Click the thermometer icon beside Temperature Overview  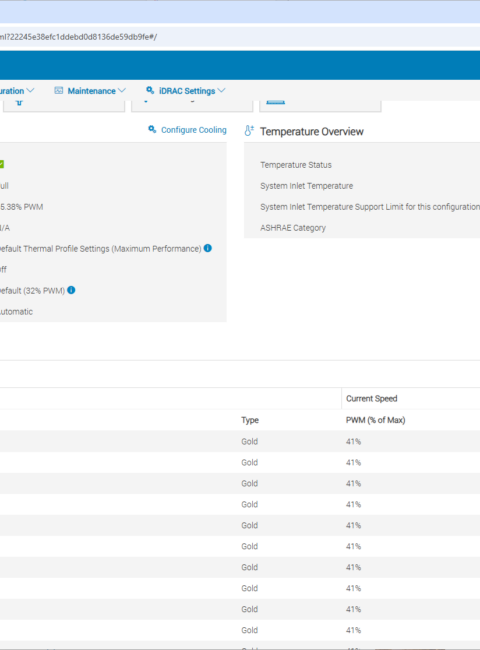249,131
